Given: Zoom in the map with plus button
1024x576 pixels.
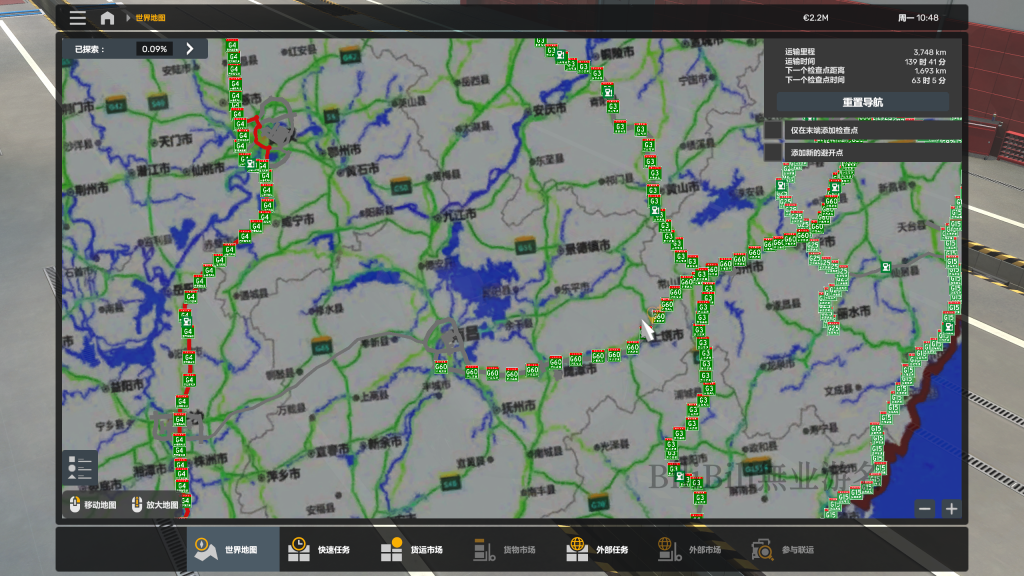Looking at the screenshot, I should [951, 508].
